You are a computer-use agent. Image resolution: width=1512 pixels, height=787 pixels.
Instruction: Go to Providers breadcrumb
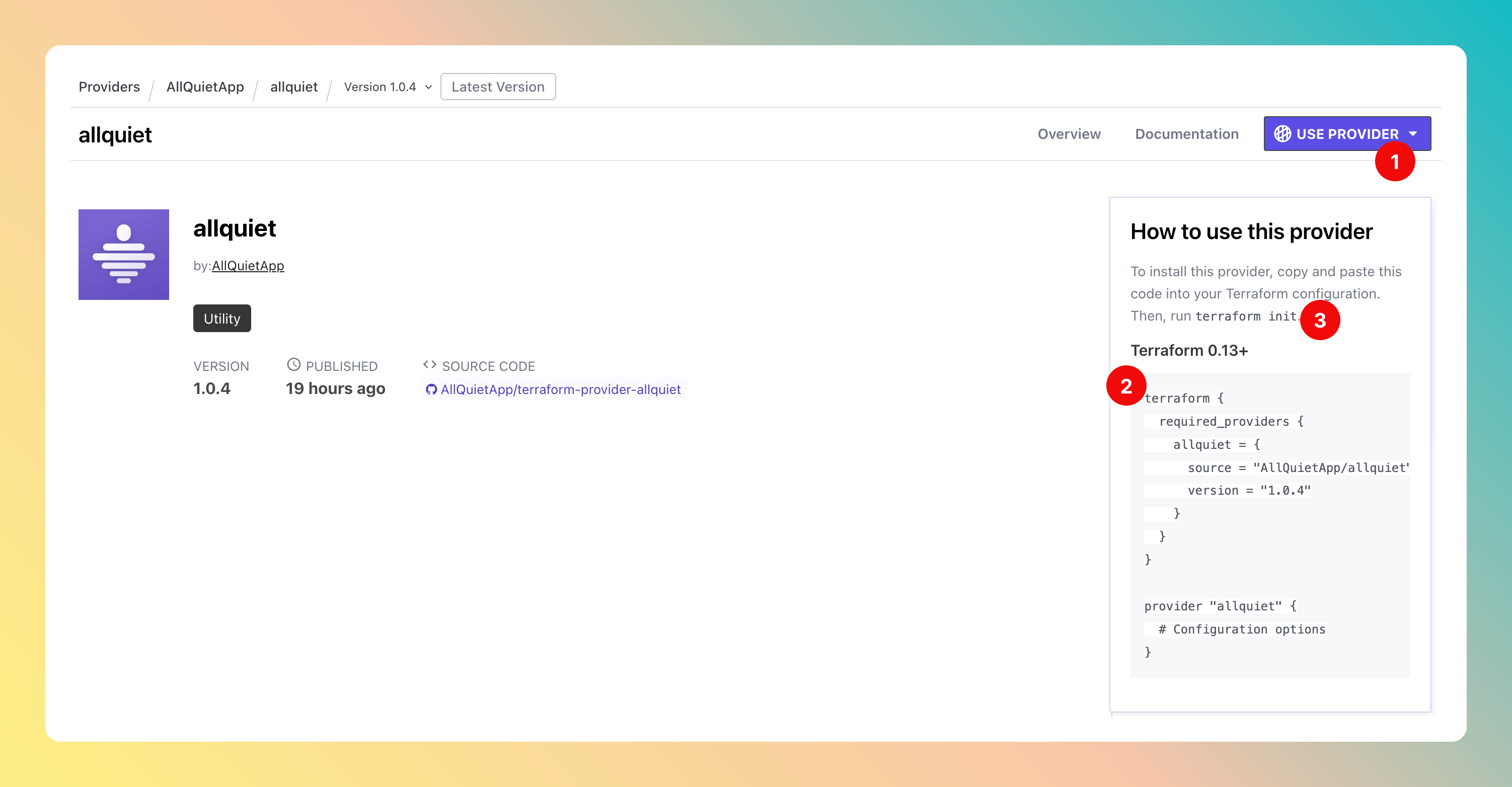(109, 87)
